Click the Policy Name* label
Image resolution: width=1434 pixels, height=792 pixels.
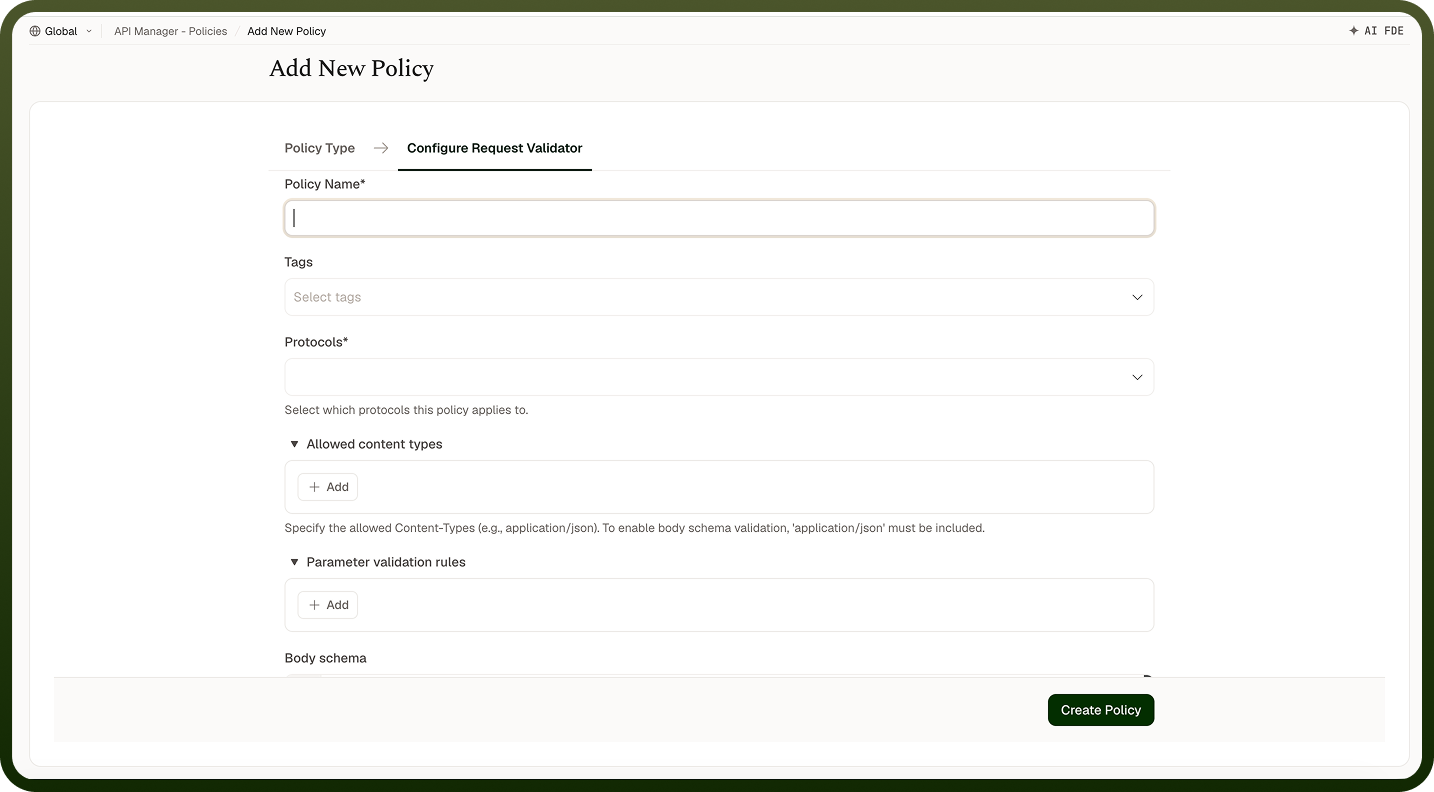[x=325, y=184]
